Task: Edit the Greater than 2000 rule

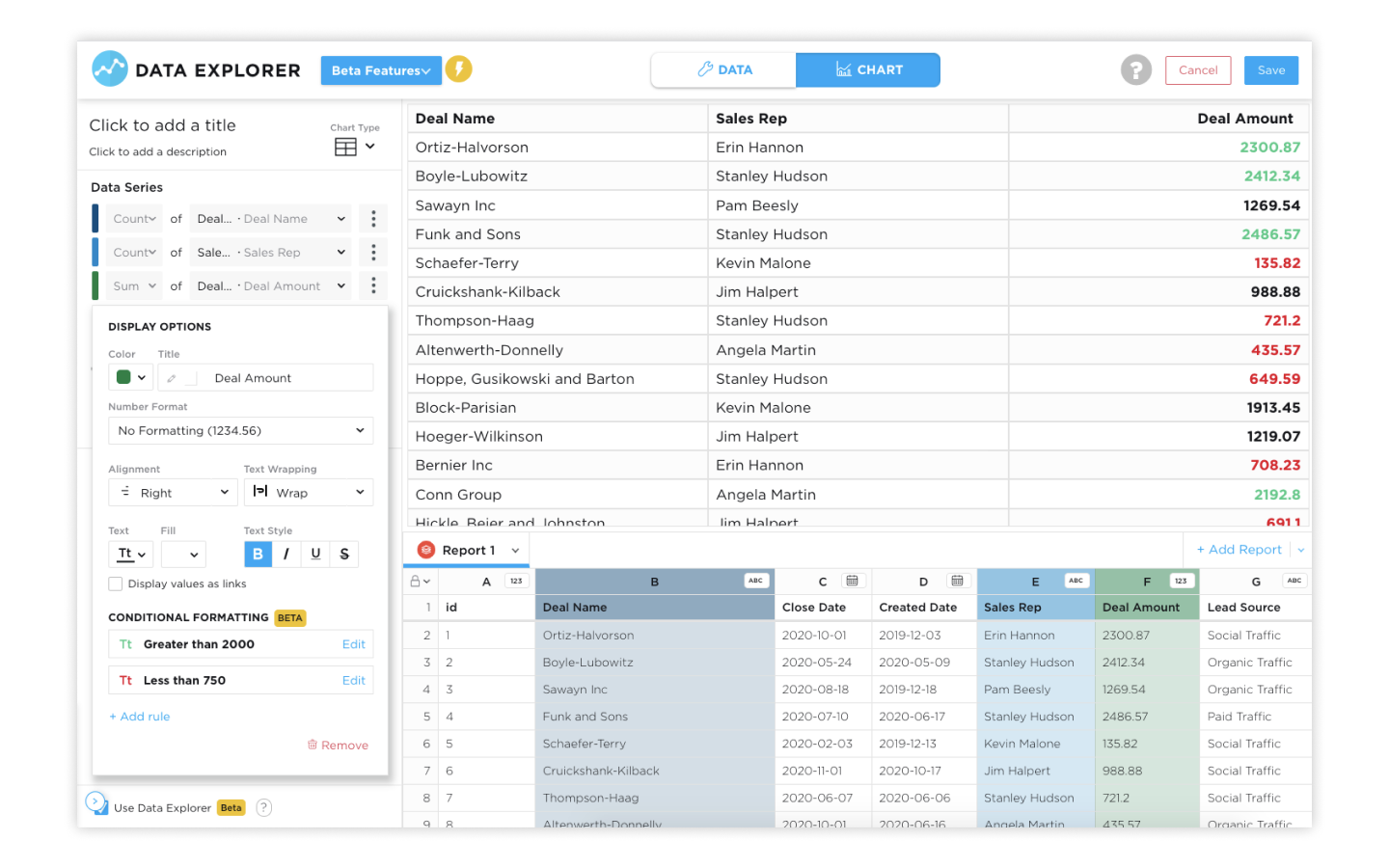Action: pos(353,645)
